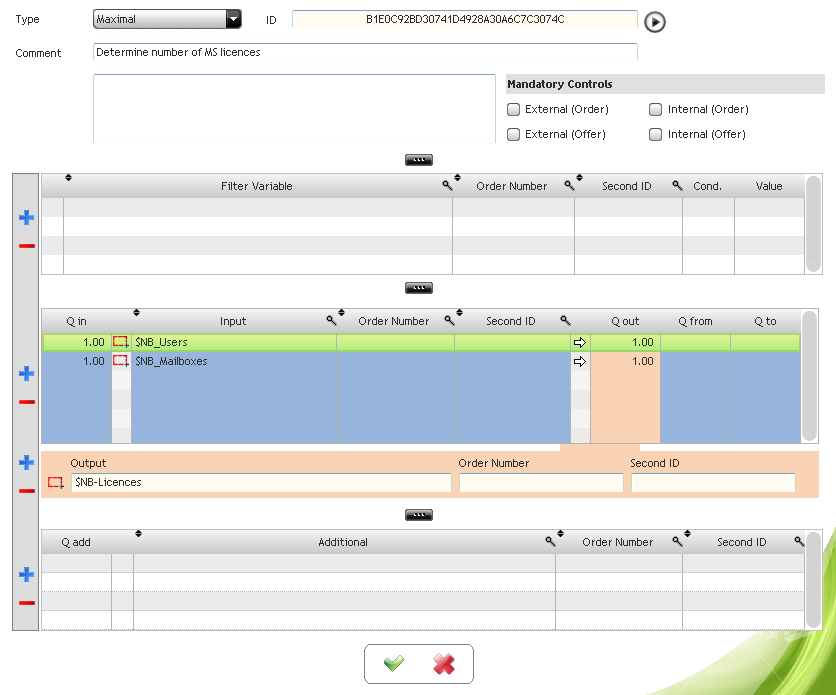This screenshot has height=695, width=836.
Task: Check the Internal (Order) mandatory control
Action: (x=655, y=109)
